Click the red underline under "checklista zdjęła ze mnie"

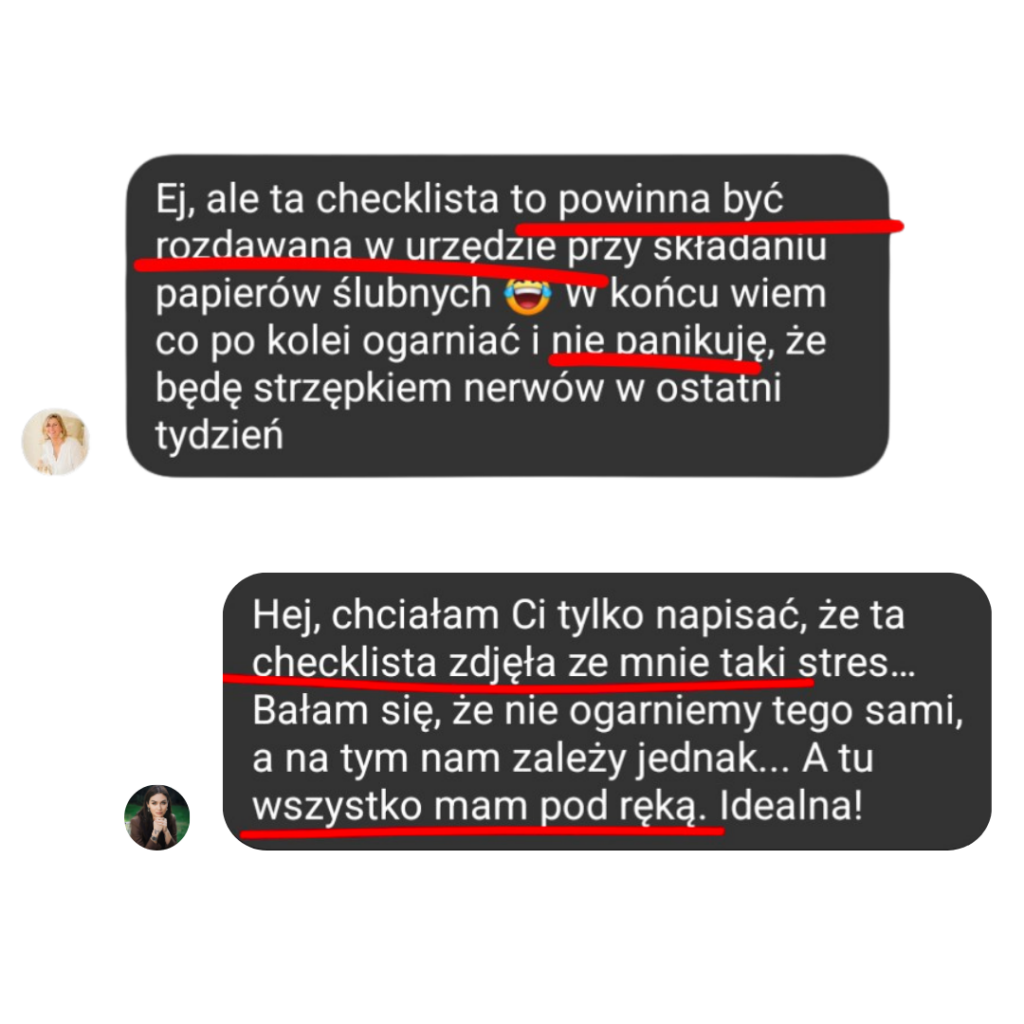[x=519, y=683]
